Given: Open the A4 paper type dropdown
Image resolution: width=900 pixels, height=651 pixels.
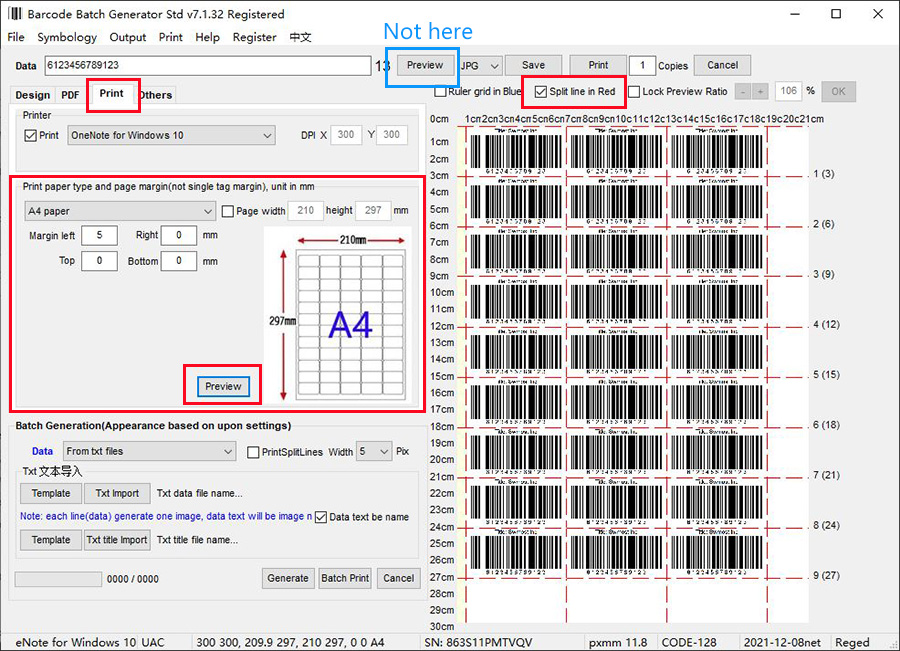Looking at the screenshot, I should coord(120,211).
